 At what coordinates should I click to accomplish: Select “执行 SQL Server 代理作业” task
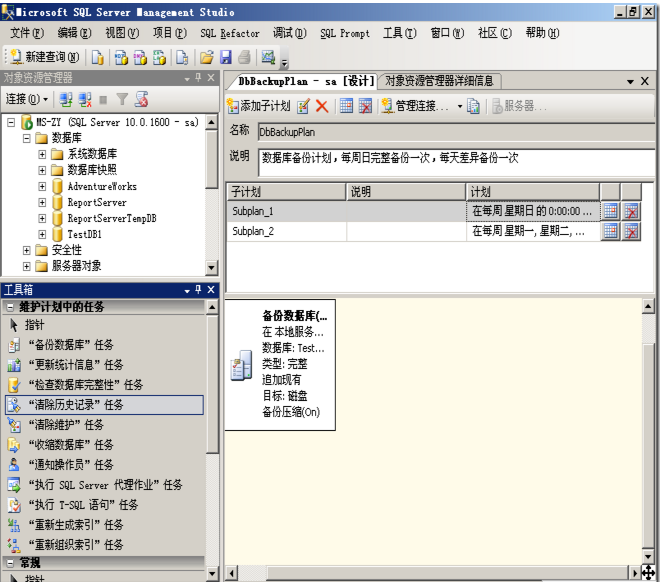104,485
